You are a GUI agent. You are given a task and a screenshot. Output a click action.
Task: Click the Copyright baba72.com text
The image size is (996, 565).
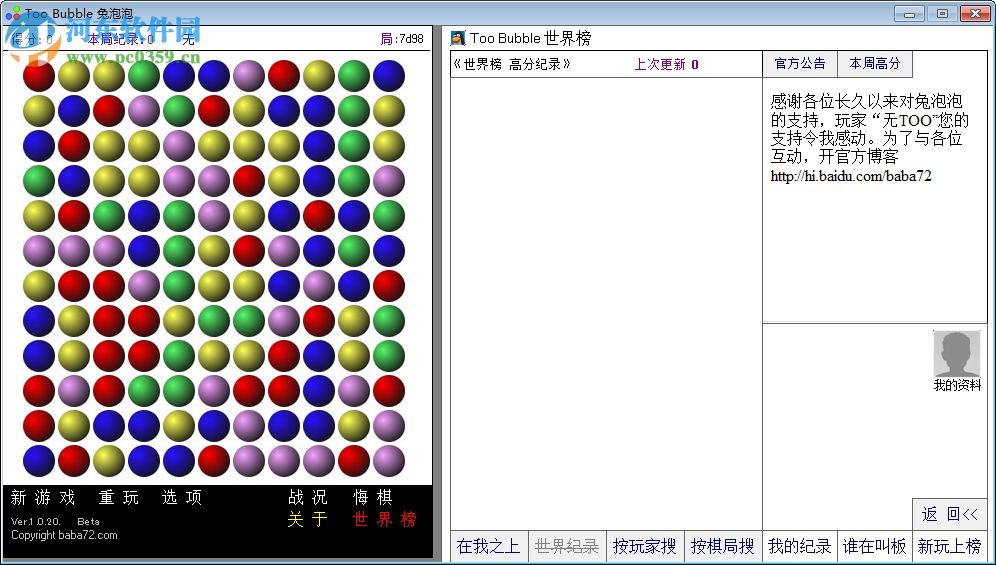point(64,535)
